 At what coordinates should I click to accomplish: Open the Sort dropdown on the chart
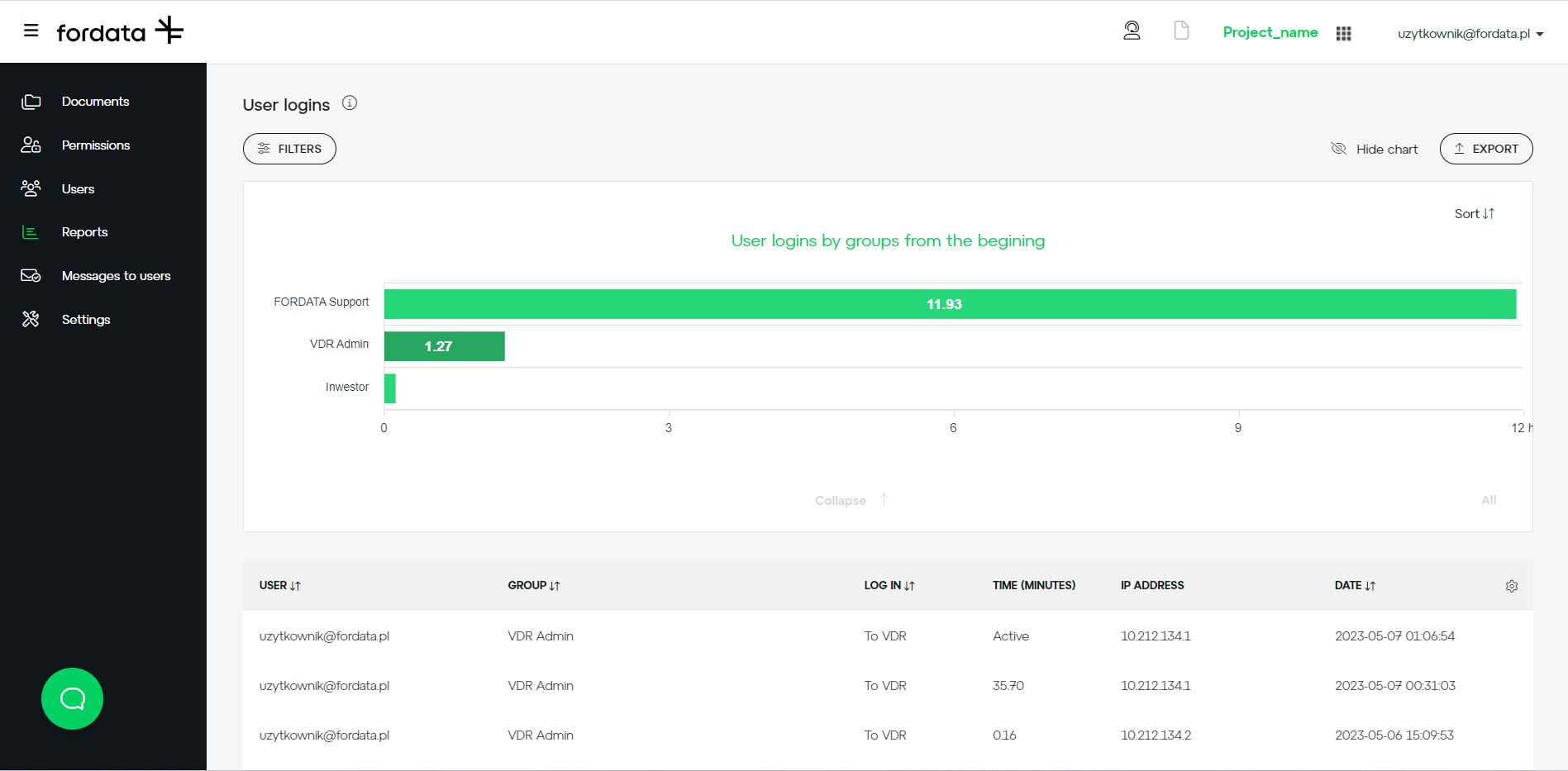(x=1474, y=213)
